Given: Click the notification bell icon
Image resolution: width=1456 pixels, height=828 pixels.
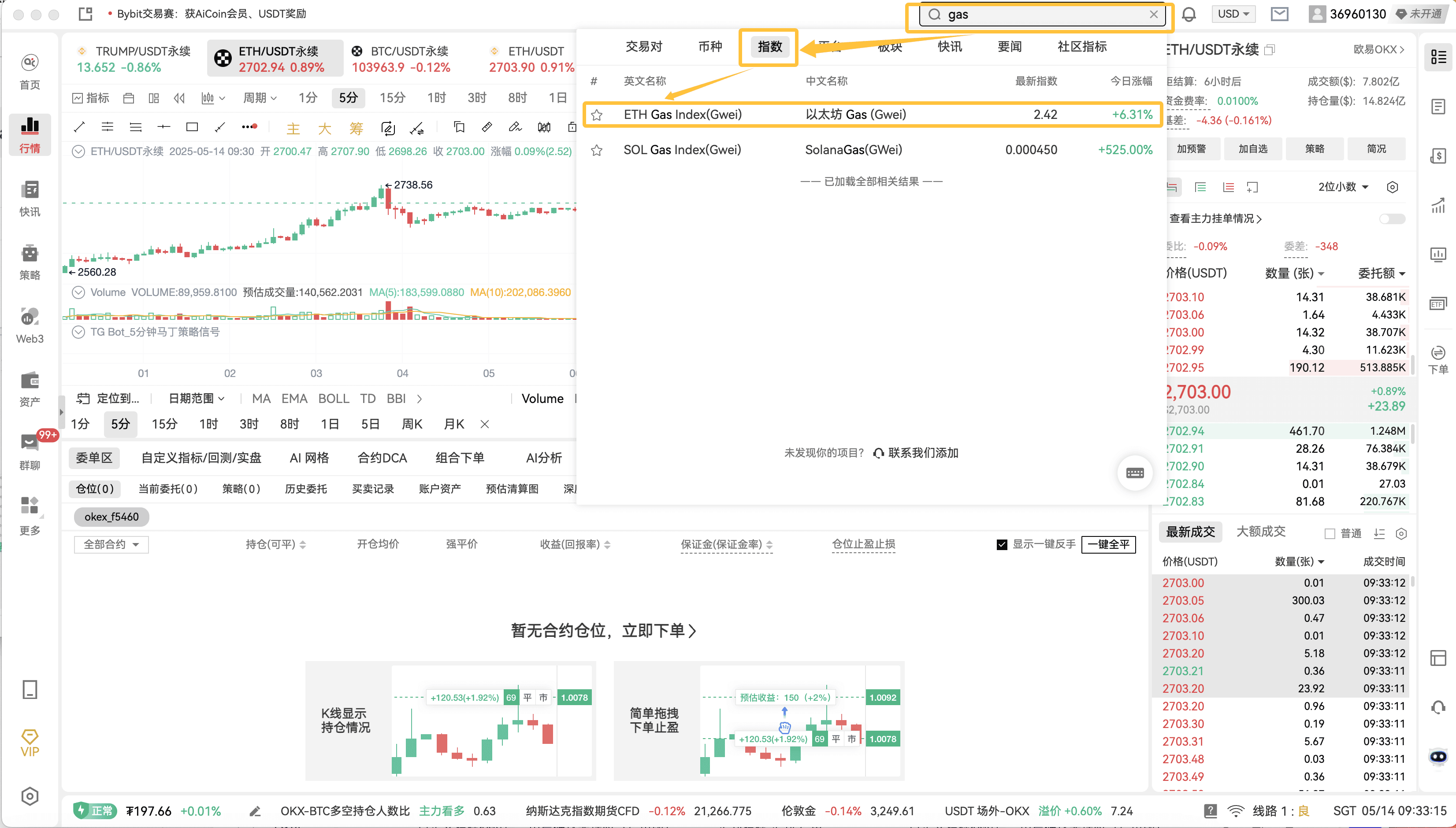Looking at the screenshot, I should pos(1189,14).
